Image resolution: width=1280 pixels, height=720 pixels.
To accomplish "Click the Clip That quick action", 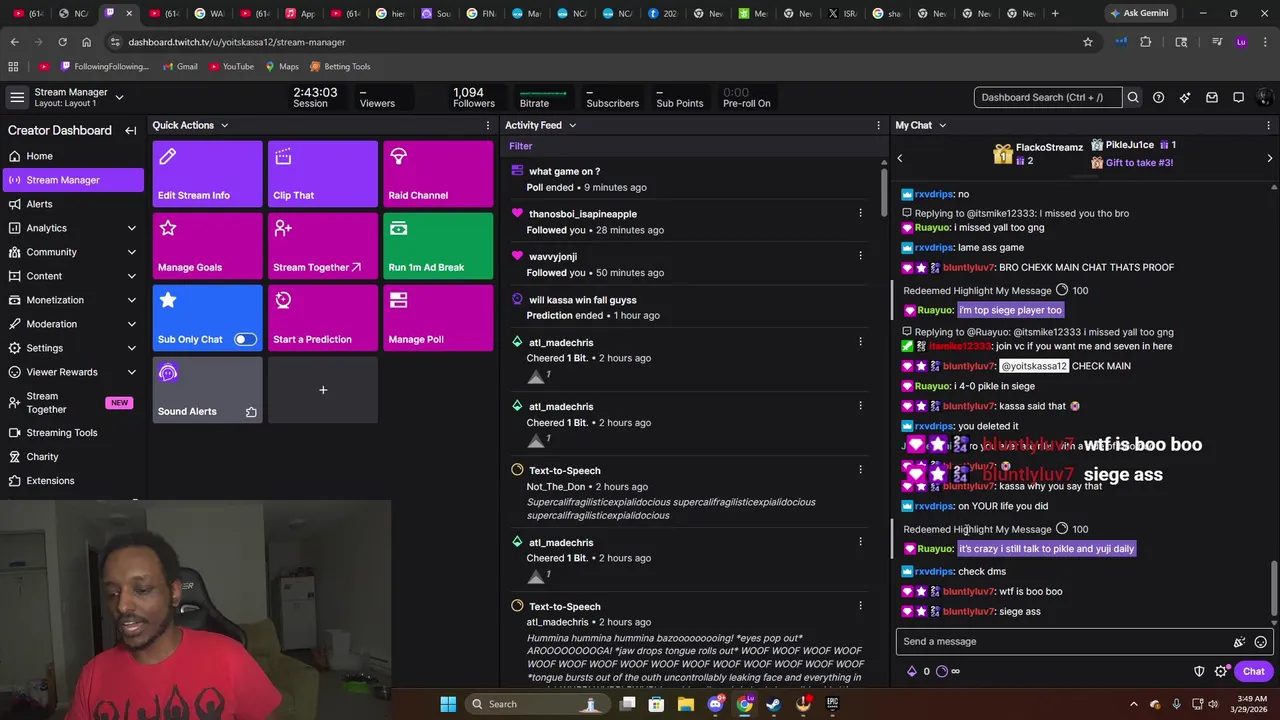I will (x=323, y=174).
